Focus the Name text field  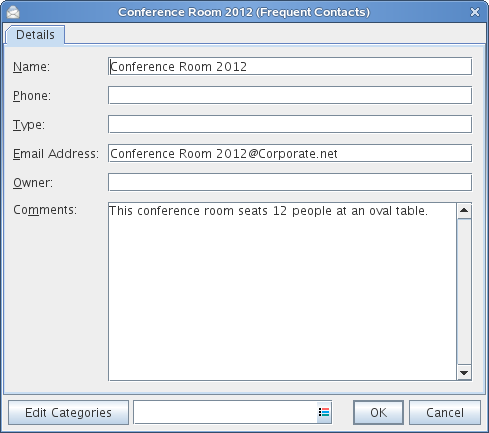pos(290,66)
